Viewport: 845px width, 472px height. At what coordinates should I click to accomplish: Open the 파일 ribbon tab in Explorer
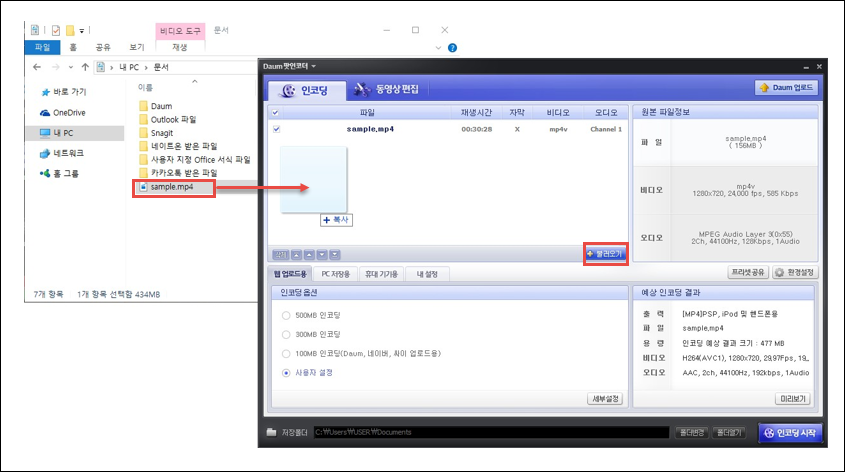[x=42, y=47]
